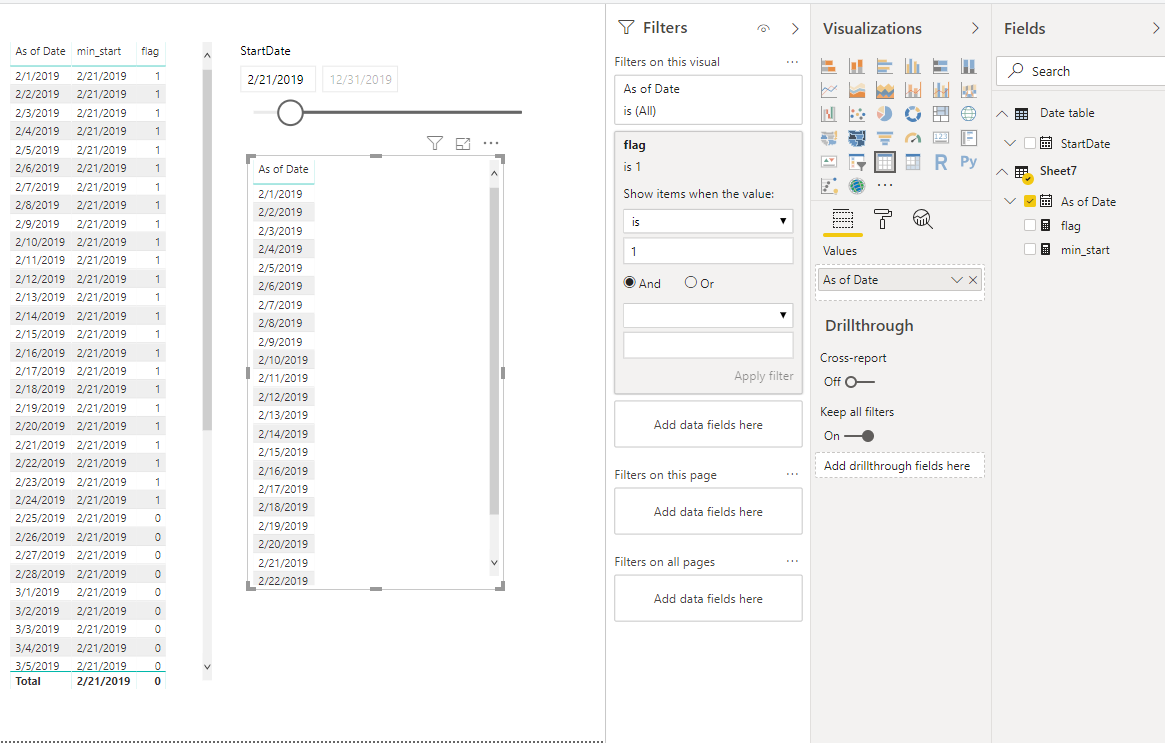
Task: Select the Waterfall chart visual
Action: tap(828, 114)
